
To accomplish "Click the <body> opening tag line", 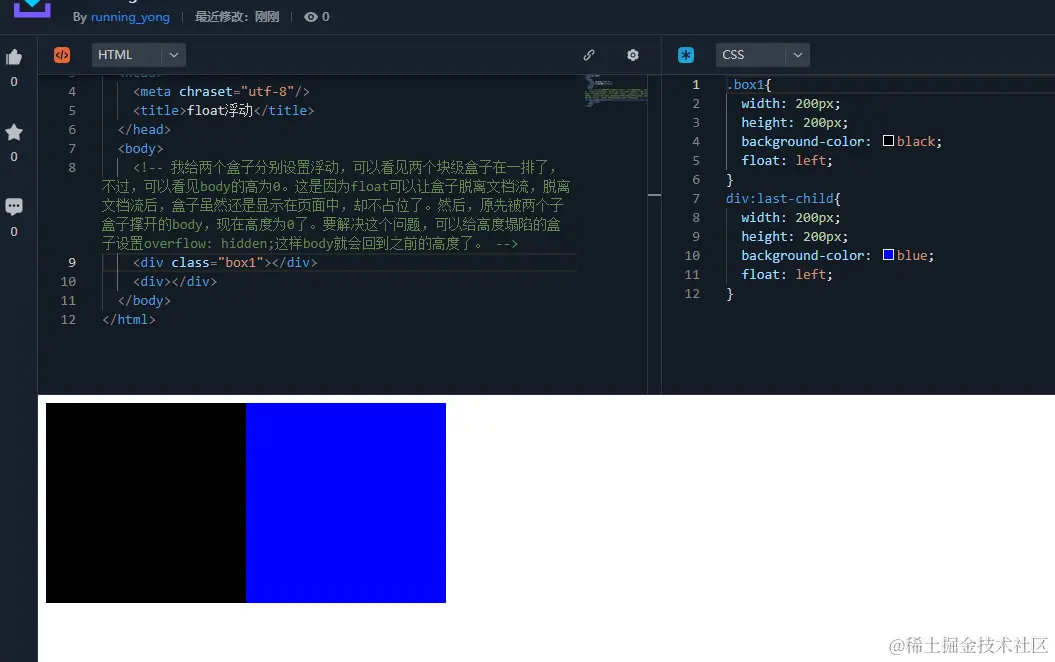I will click(141, 149).
